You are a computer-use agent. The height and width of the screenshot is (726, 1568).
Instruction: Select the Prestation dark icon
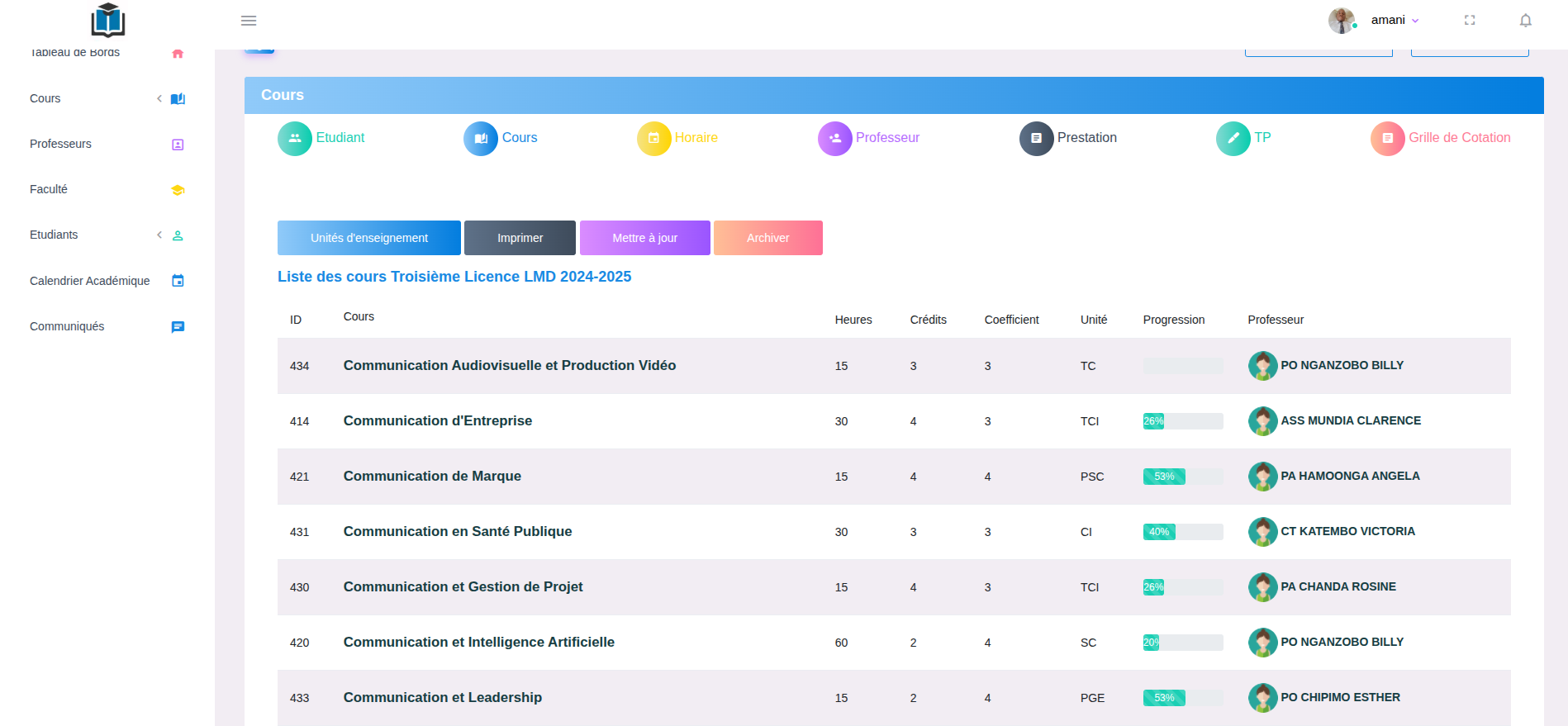coord(1036,139)
